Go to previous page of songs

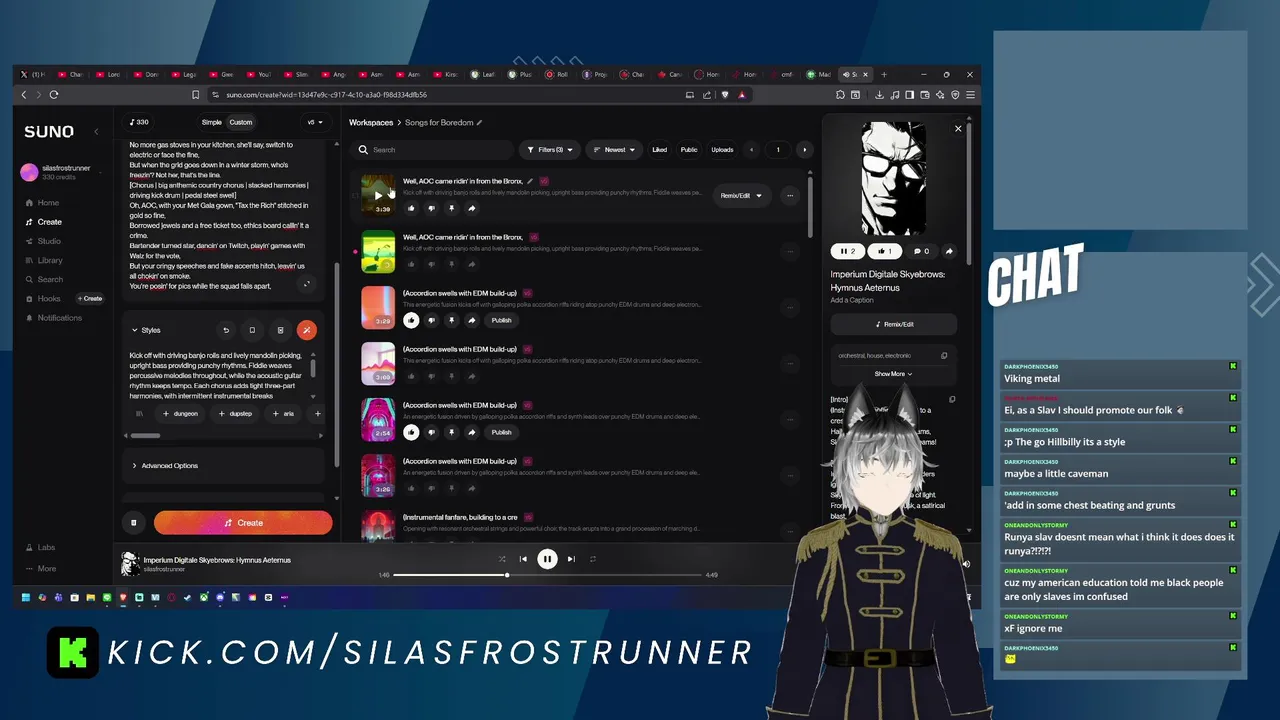(x=752, y=150)
